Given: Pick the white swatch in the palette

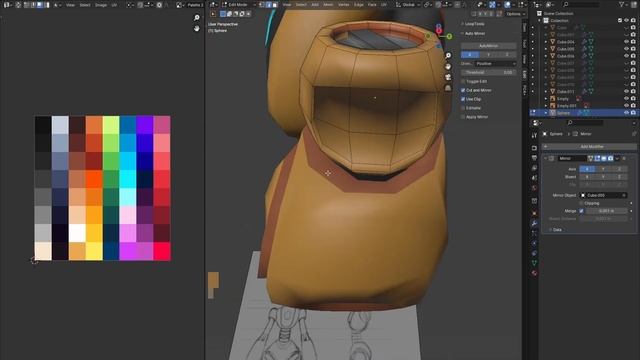Looking at the screenshot, I should tap(77, 233).
